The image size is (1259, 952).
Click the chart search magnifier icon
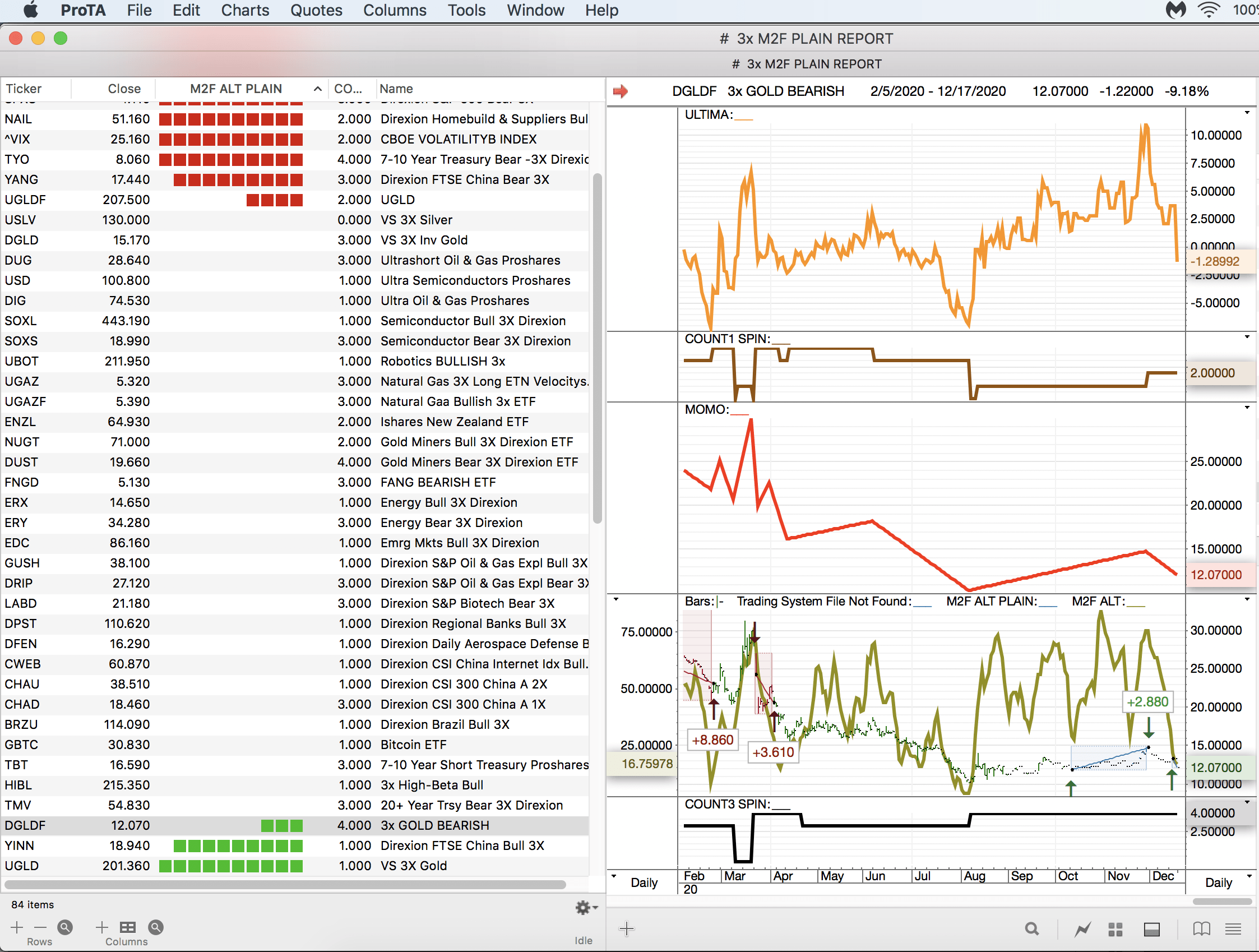pyautogui.click(x=1031, y=929)
